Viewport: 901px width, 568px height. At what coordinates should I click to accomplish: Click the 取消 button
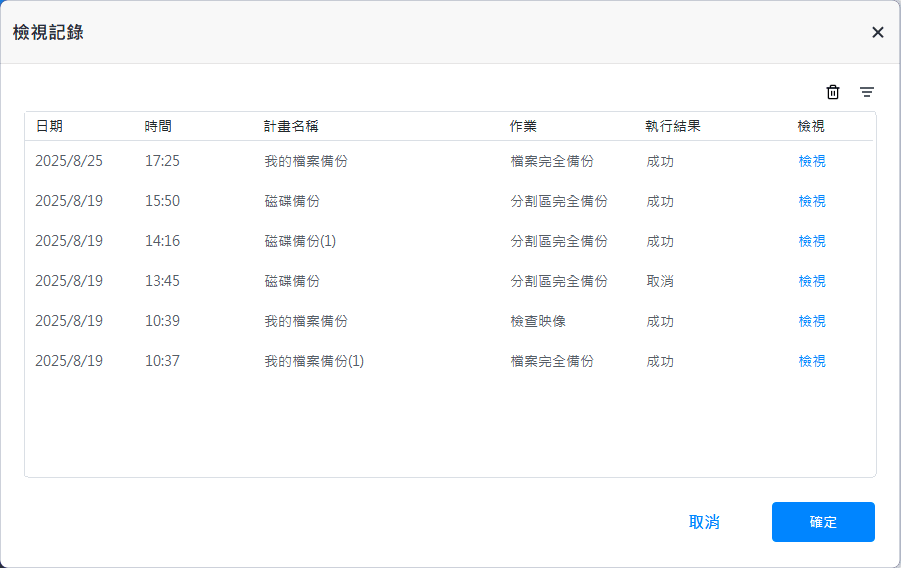704,522
